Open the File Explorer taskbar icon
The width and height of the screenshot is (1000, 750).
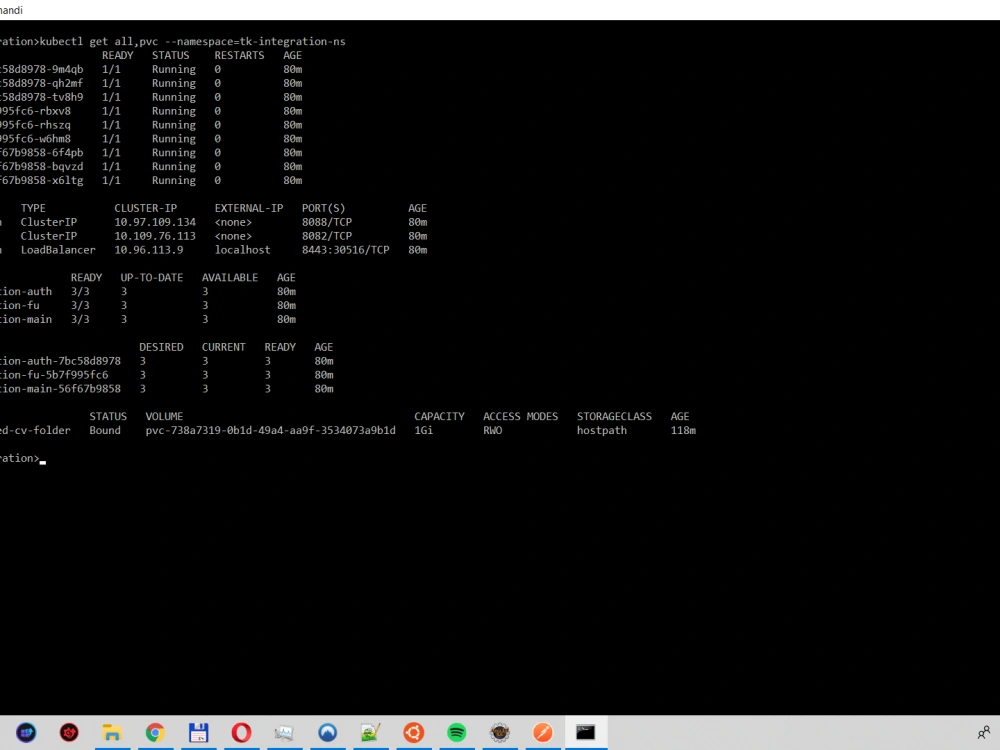(x=112, y=732)
